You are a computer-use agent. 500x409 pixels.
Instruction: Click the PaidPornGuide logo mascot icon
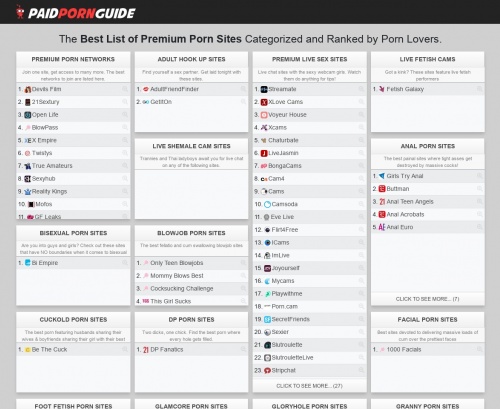tap(20, 12)
